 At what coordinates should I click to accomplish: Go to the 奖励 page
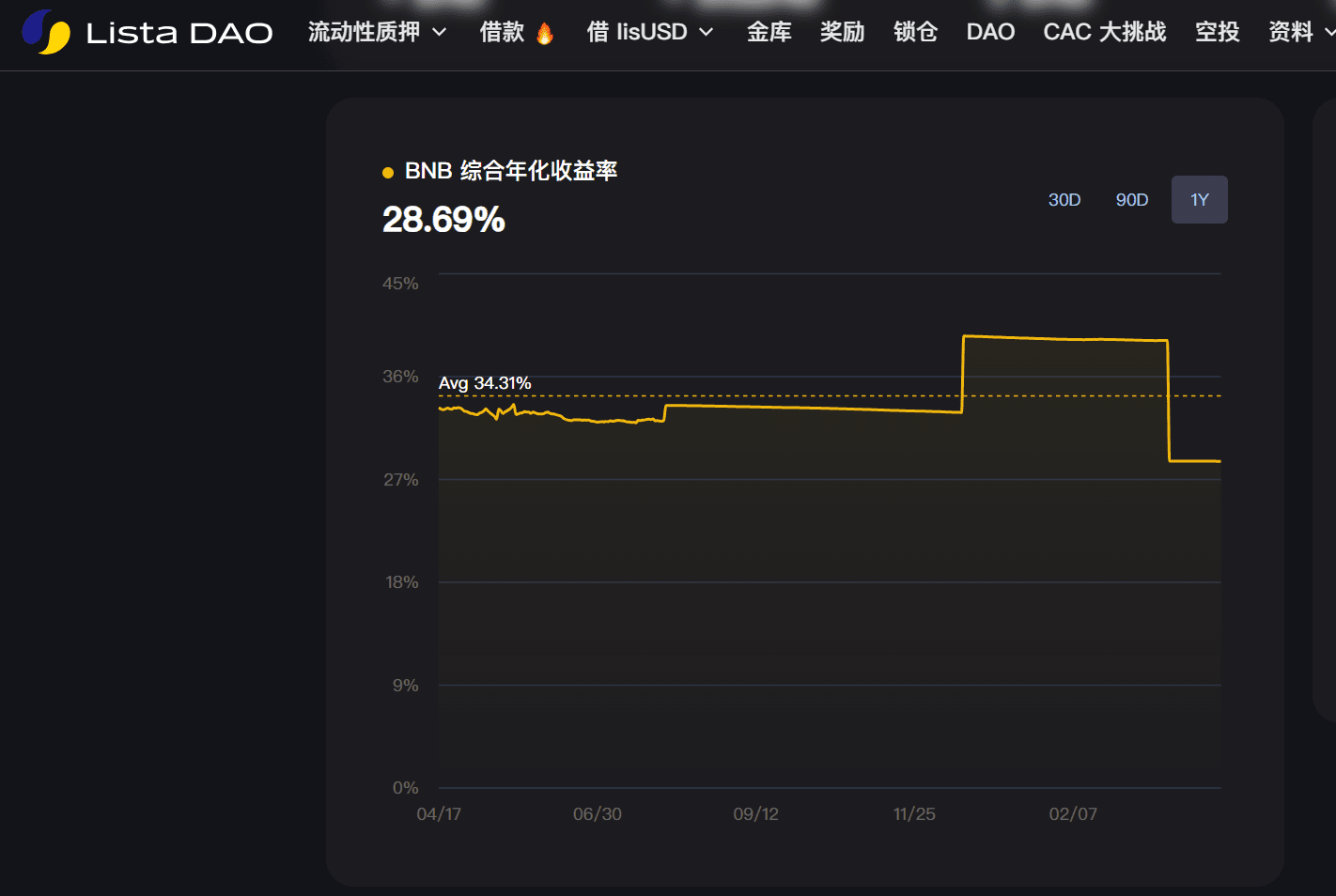[x=842, y=32]
